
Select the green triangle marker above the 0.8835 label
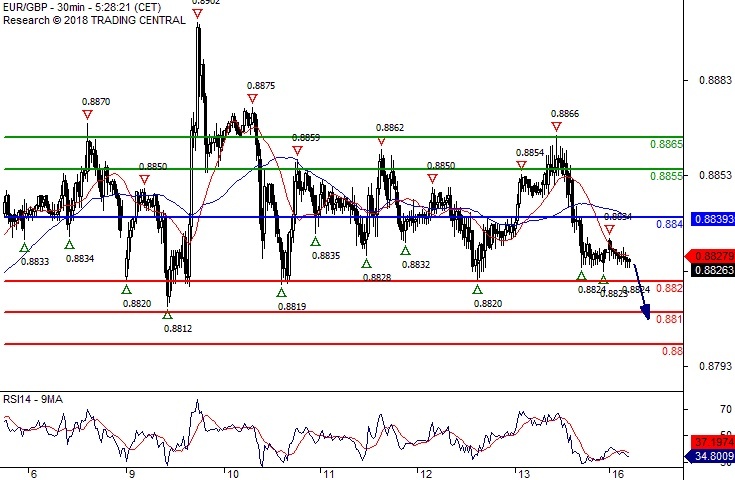(x=315, y=241)
